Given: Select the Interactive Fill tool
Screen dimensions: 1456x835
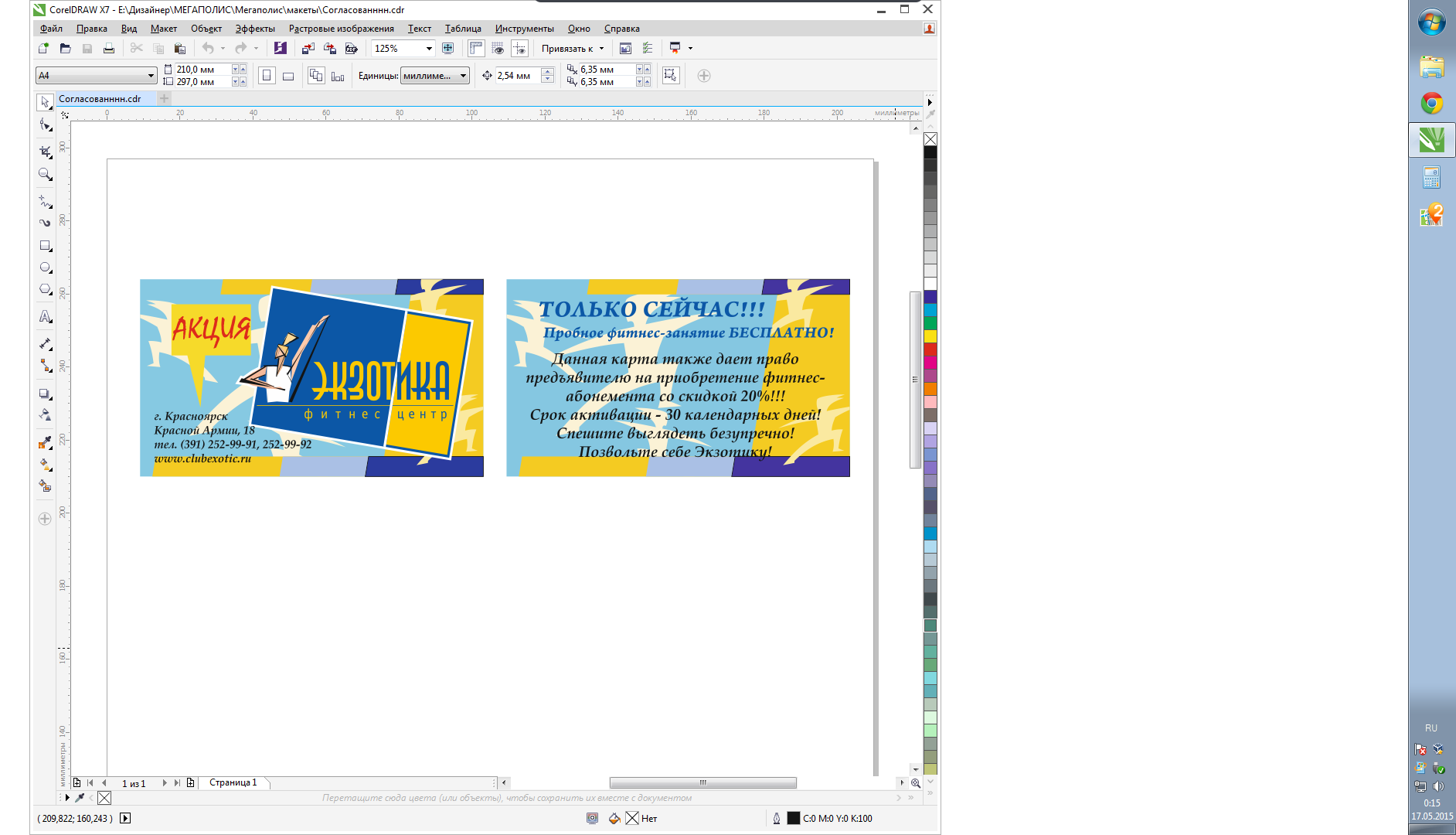Looking at the screenshot, I should (45, 464).
